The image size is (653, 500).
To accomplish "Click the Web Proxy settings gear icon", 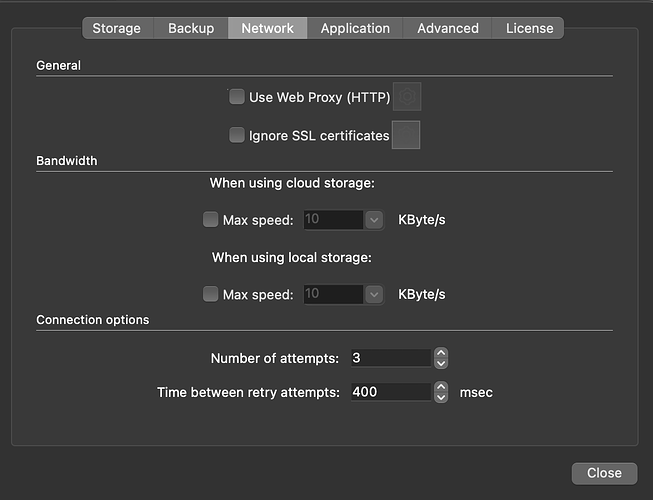I will [x=408, y=97].
